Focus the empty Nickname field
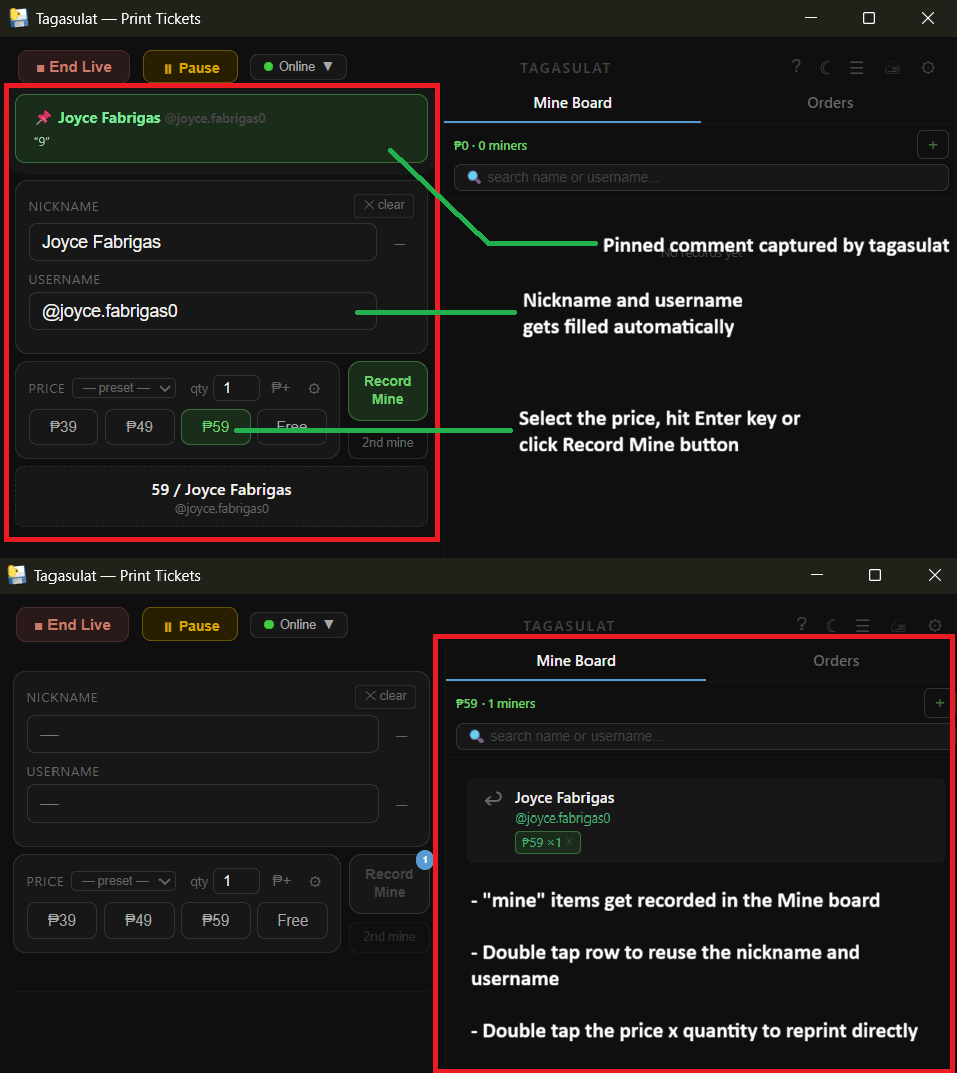This screenshot has height=1073, width=957. [x=203, y=734]
